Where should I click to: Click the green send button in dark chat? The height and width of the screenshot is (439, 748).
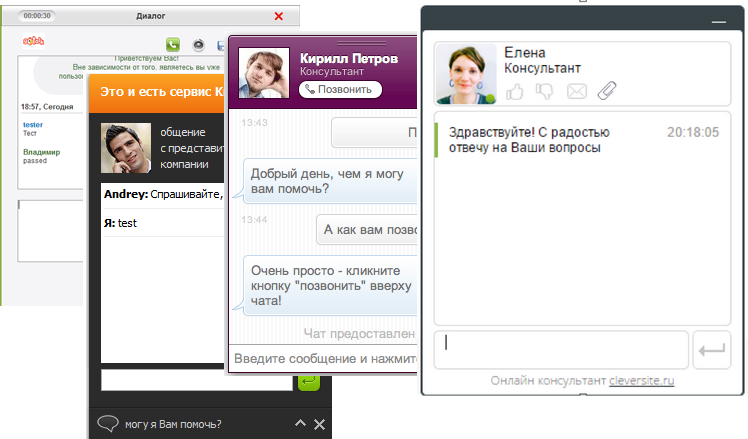point(309,382)
